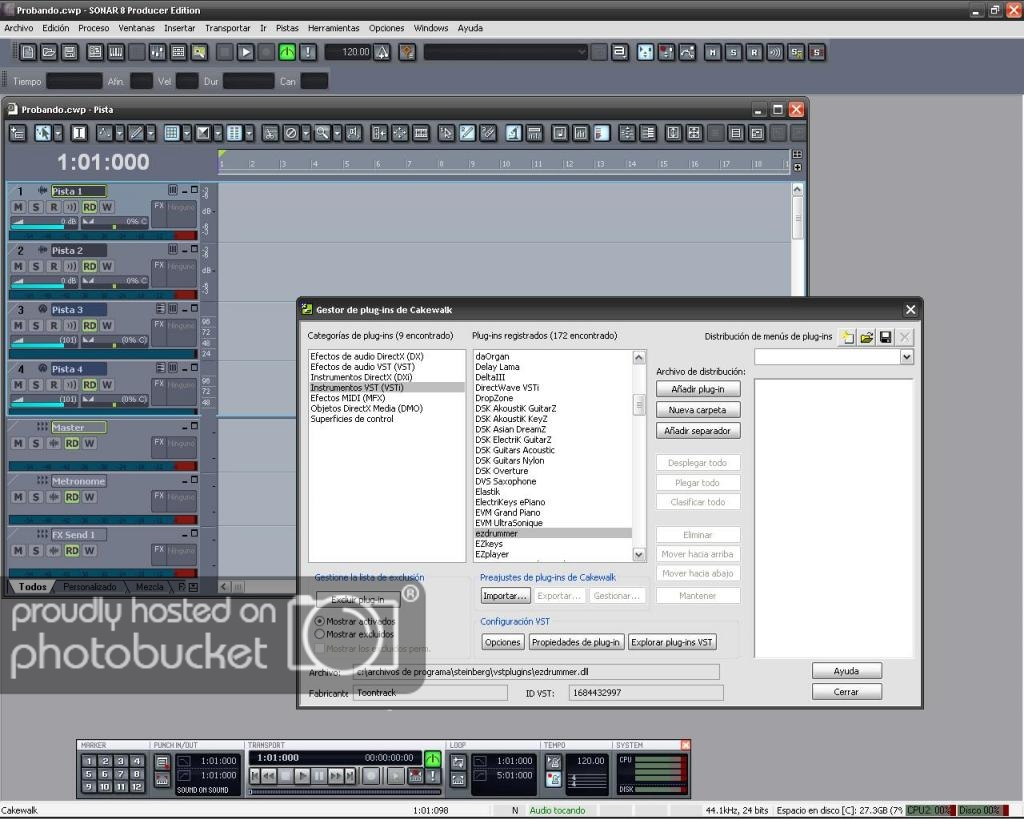This screenshot has width=1024, height=819.
Task: Solo Pista 2 using the S button
Action: (x=36, y=267)
